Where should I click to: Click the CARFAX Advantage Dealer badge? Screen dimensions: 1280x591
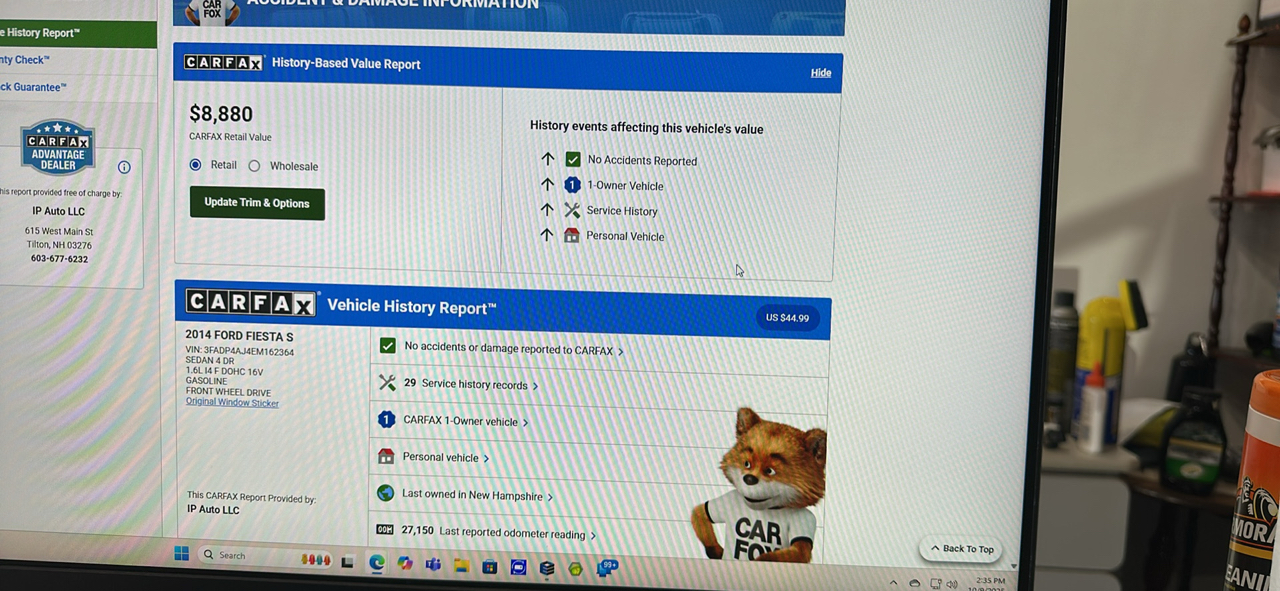58,149
